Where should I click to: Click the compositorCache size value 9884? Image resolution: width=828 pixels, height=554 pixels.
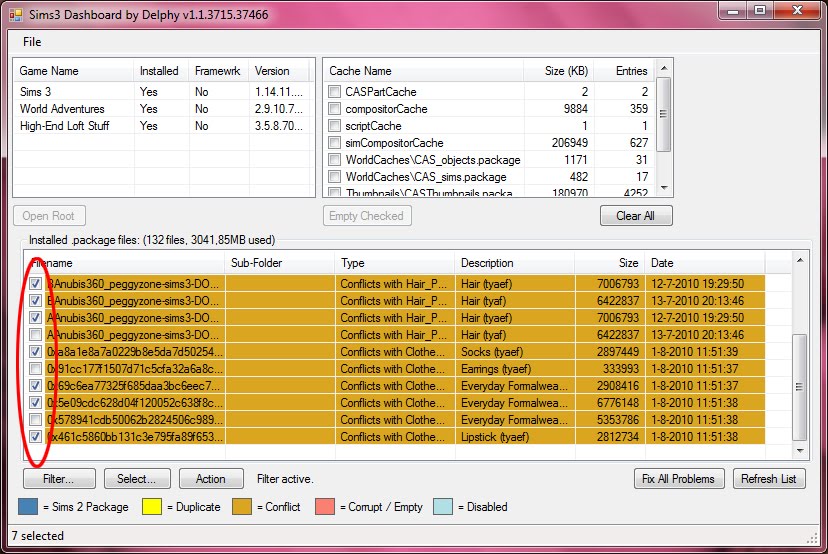pos(576,109)
